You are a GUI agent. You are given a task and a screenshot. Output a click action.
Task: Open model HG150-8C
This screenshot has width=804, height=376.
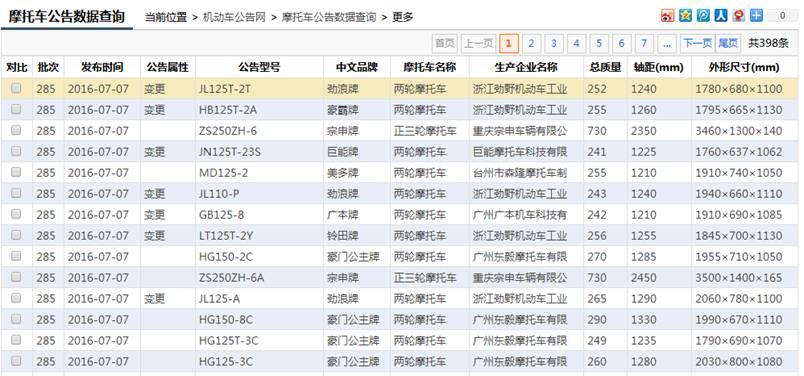pos(226,320)
